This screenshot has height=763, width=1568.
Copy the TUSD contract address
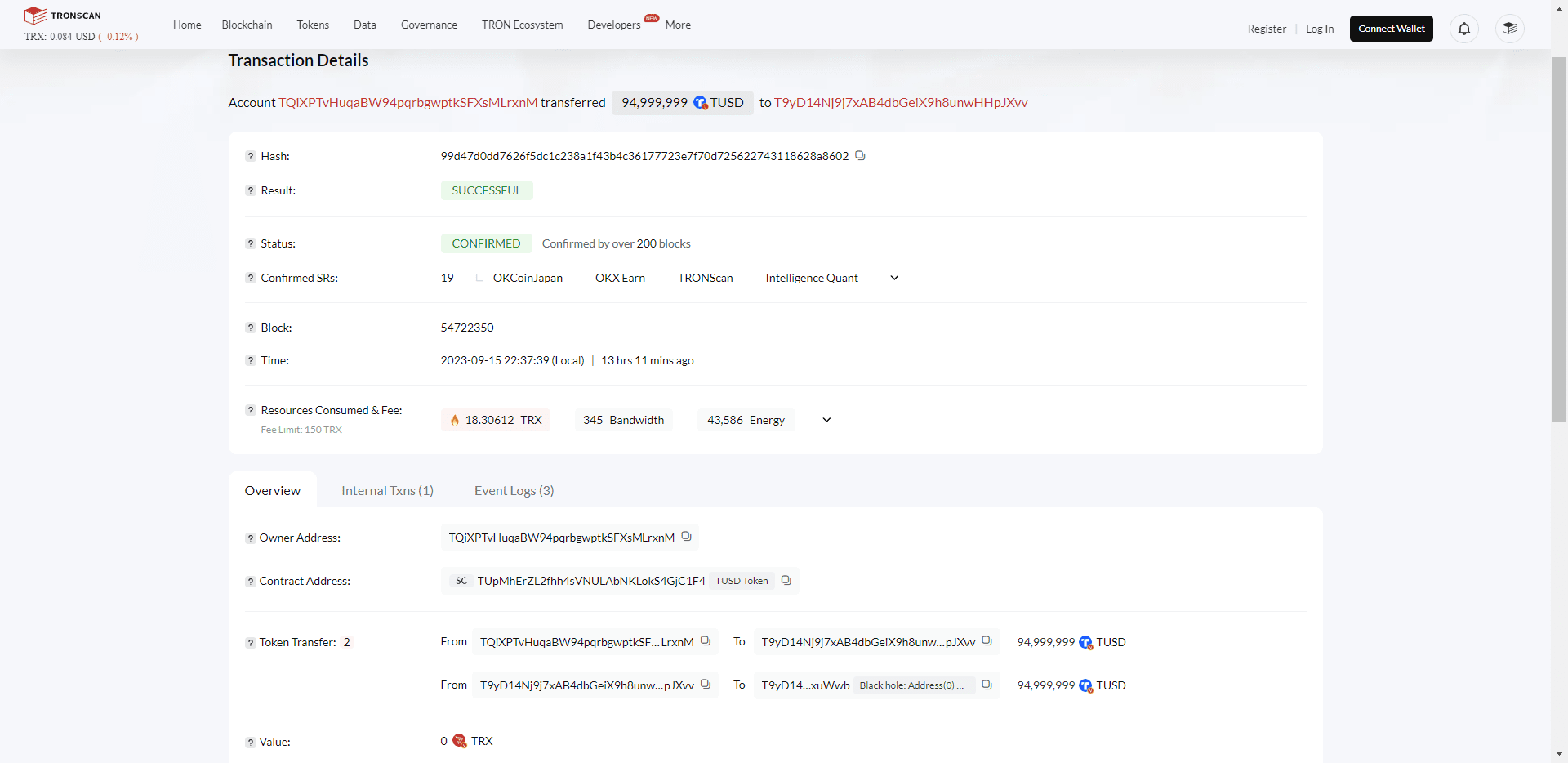pyautogui.click(x=786, y=580)
